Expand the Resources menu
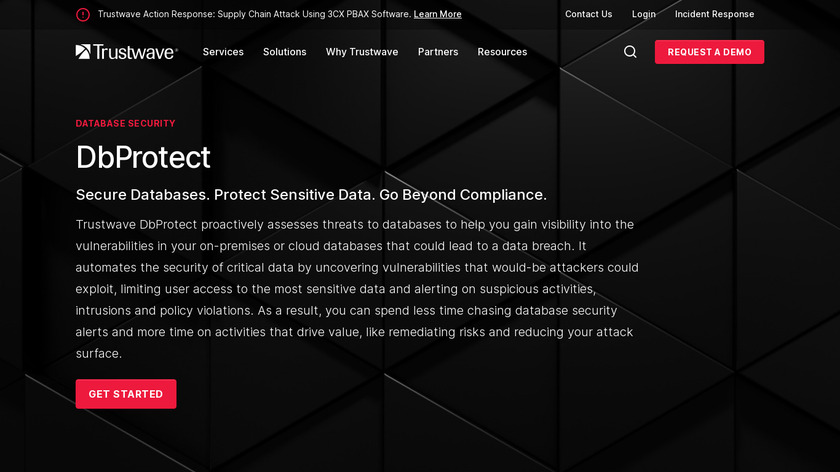 point(502,52)
